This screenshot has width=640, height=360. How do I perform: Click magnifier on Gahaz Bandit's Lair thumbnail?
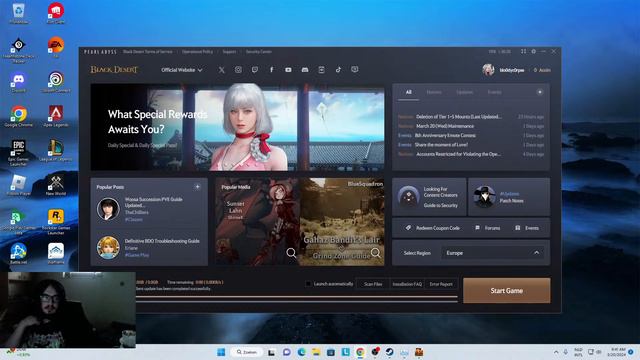coord(376,253)
